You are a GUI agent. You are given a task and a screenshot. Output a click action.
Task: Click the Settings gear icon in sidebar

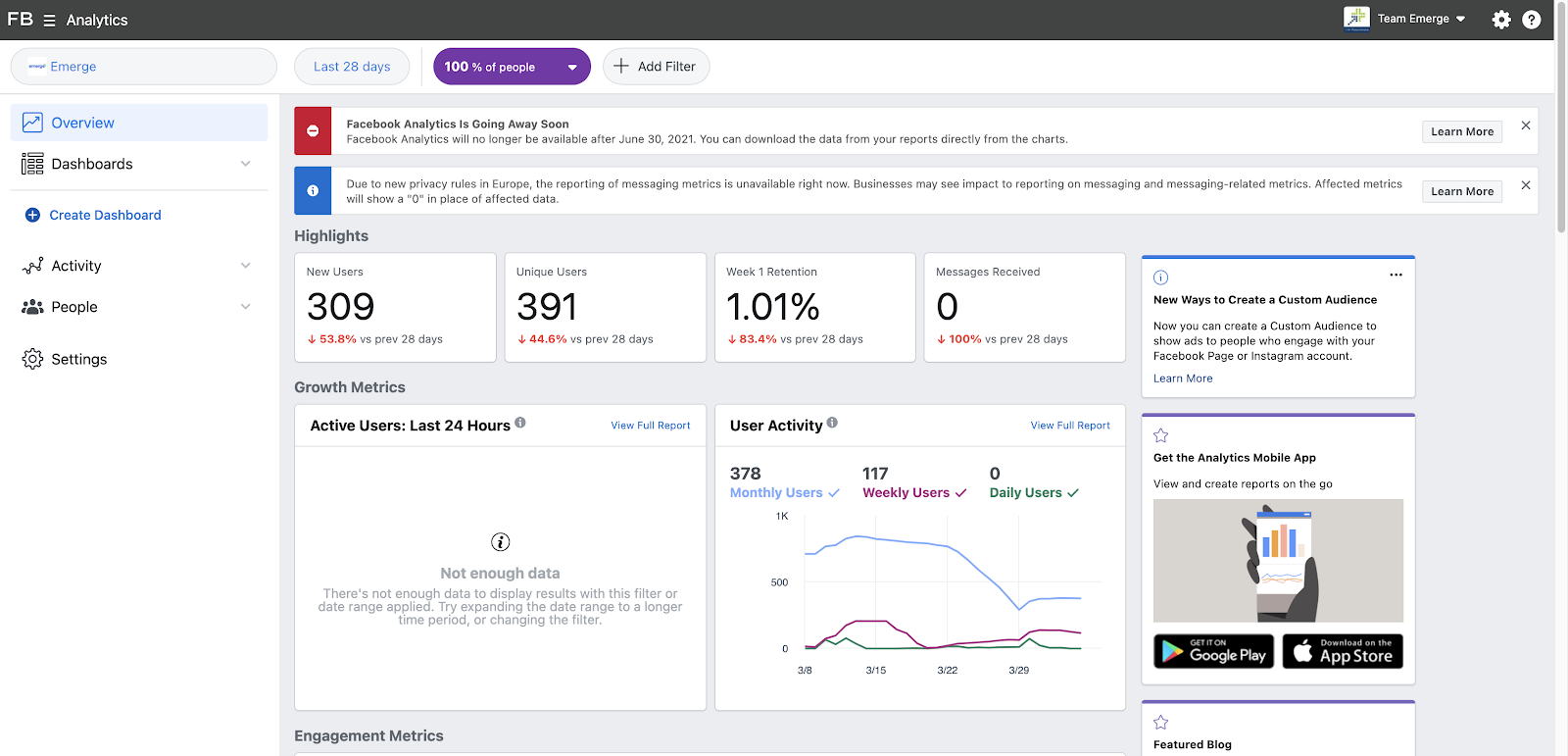(x=32, y=359)
